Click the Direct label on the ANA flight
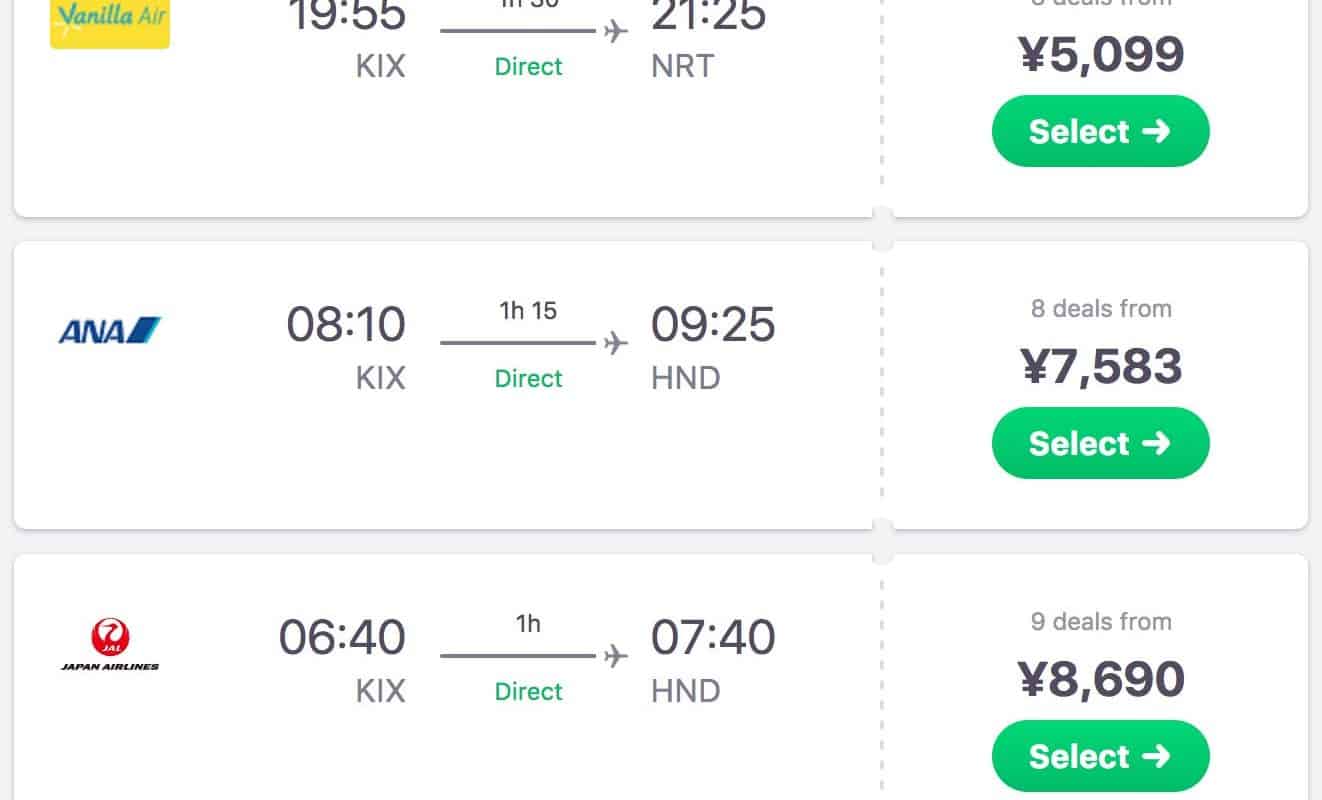Viewport: 1322px width, 800px height. 528,379
